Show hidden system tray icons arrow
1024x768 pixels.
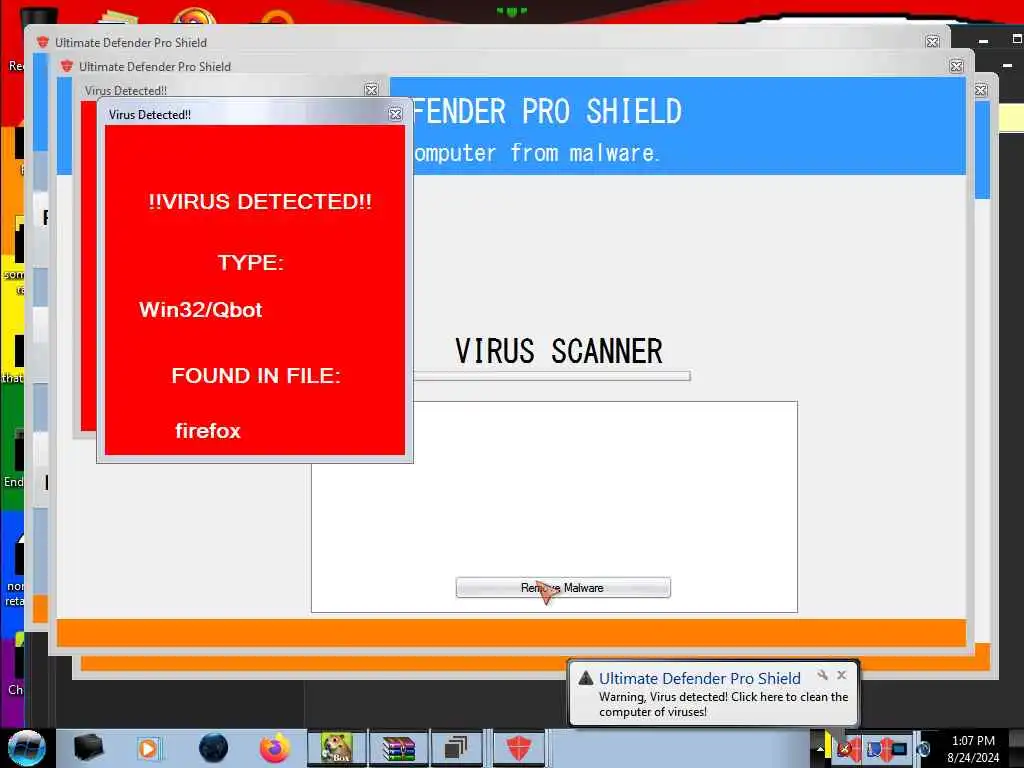click(820, 749)
